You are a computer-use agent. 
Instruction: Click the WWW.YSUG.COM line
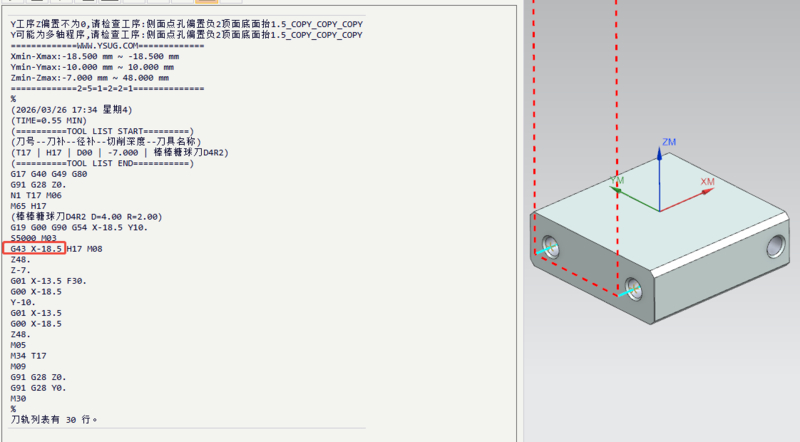pos(107,45)
